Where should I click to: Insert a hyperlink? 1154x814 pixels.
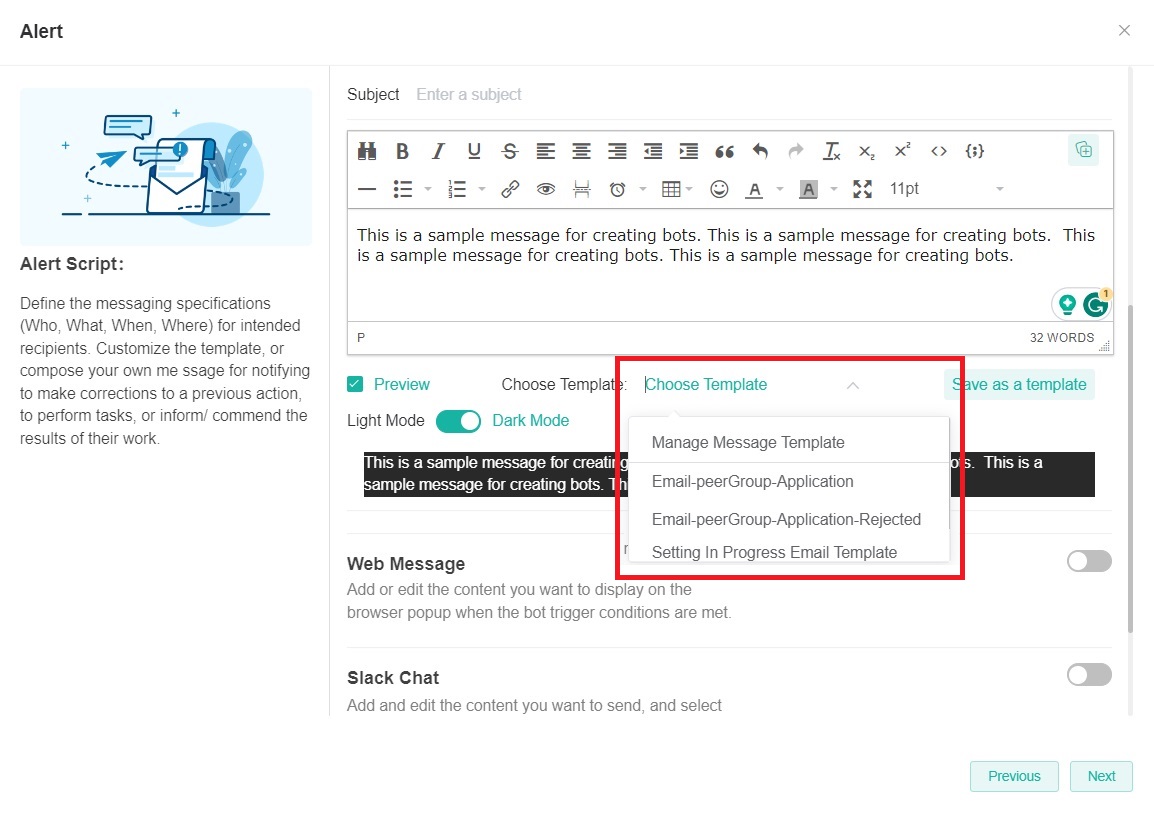click(x=510, y=188)
